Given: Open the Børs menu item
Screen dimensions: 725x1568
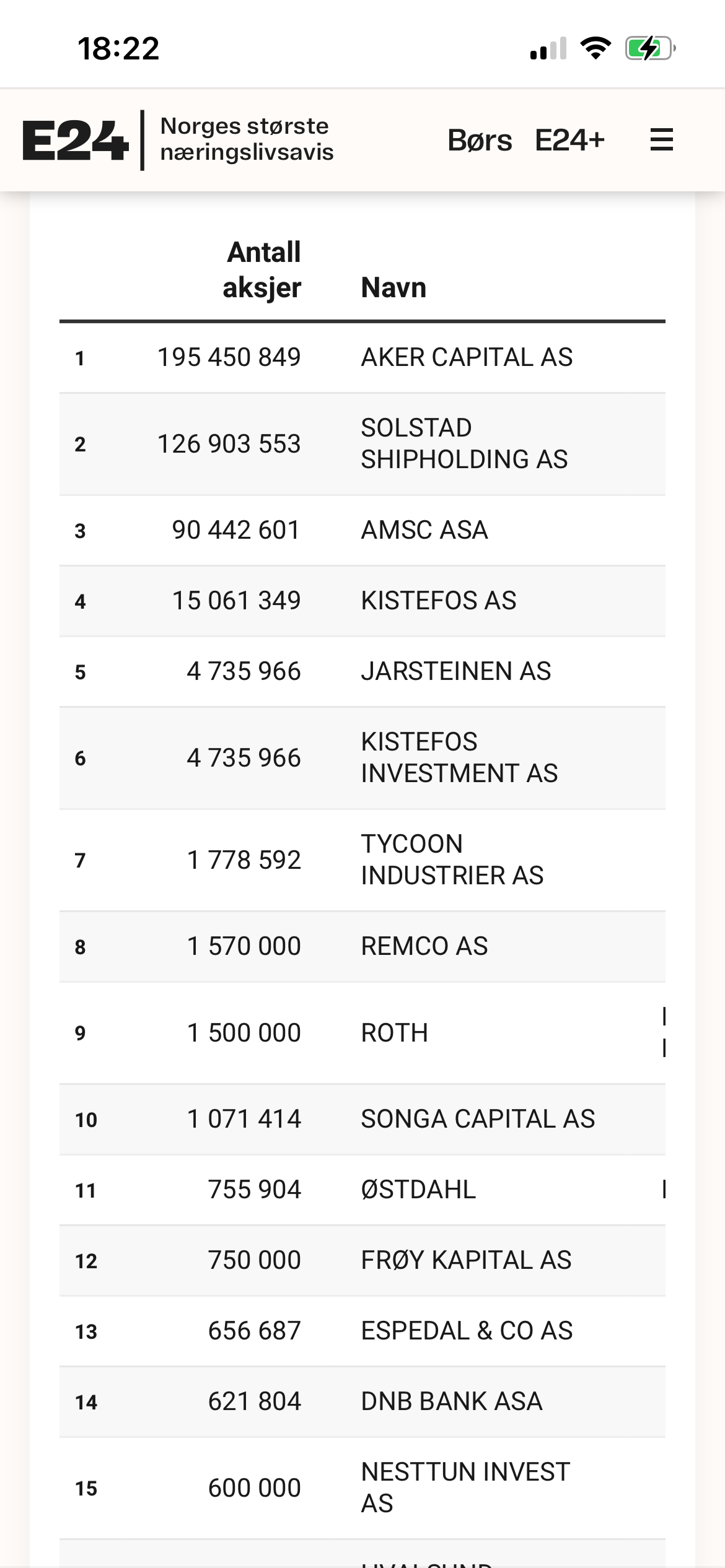Looking at the screenshot, I should [x=480, y=141].
